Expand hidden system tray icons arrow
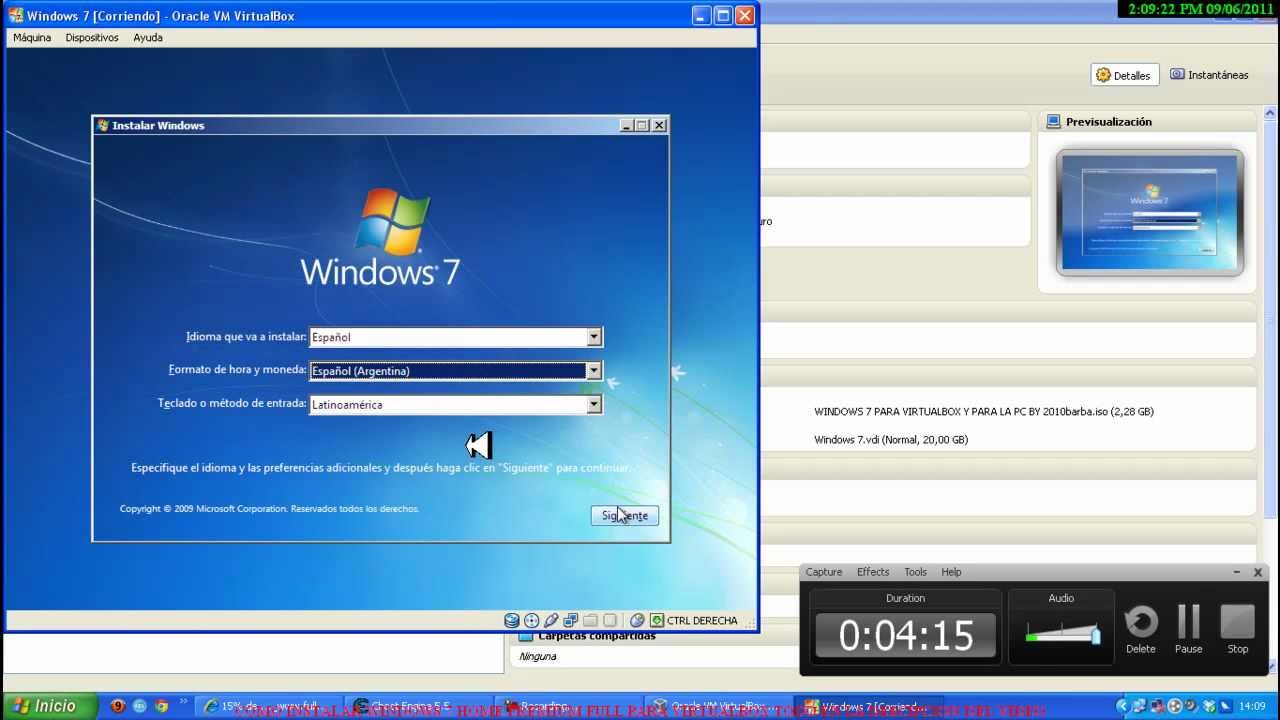The width and height of the screenshot is (1280, 720). 1121,706
